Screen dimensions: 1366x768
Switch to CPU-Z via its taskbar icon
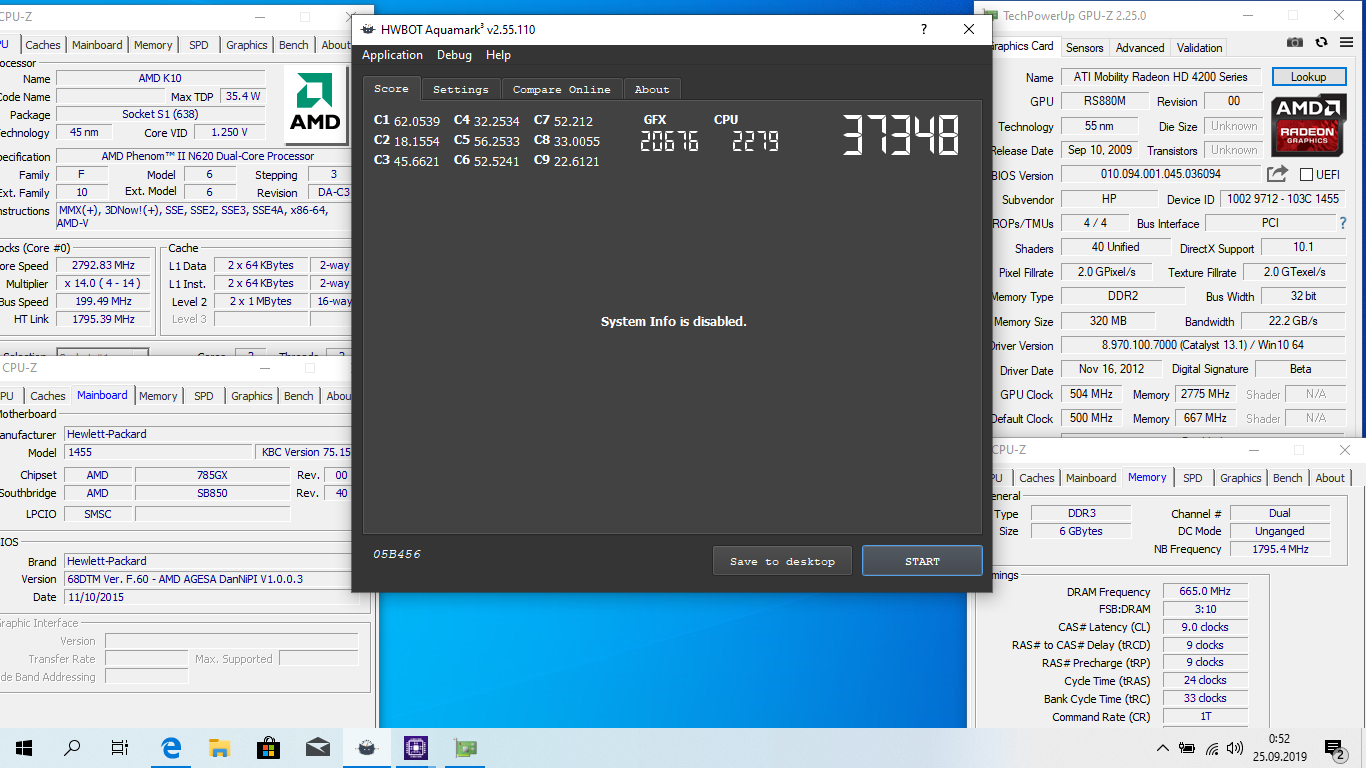tap(415, 747)
